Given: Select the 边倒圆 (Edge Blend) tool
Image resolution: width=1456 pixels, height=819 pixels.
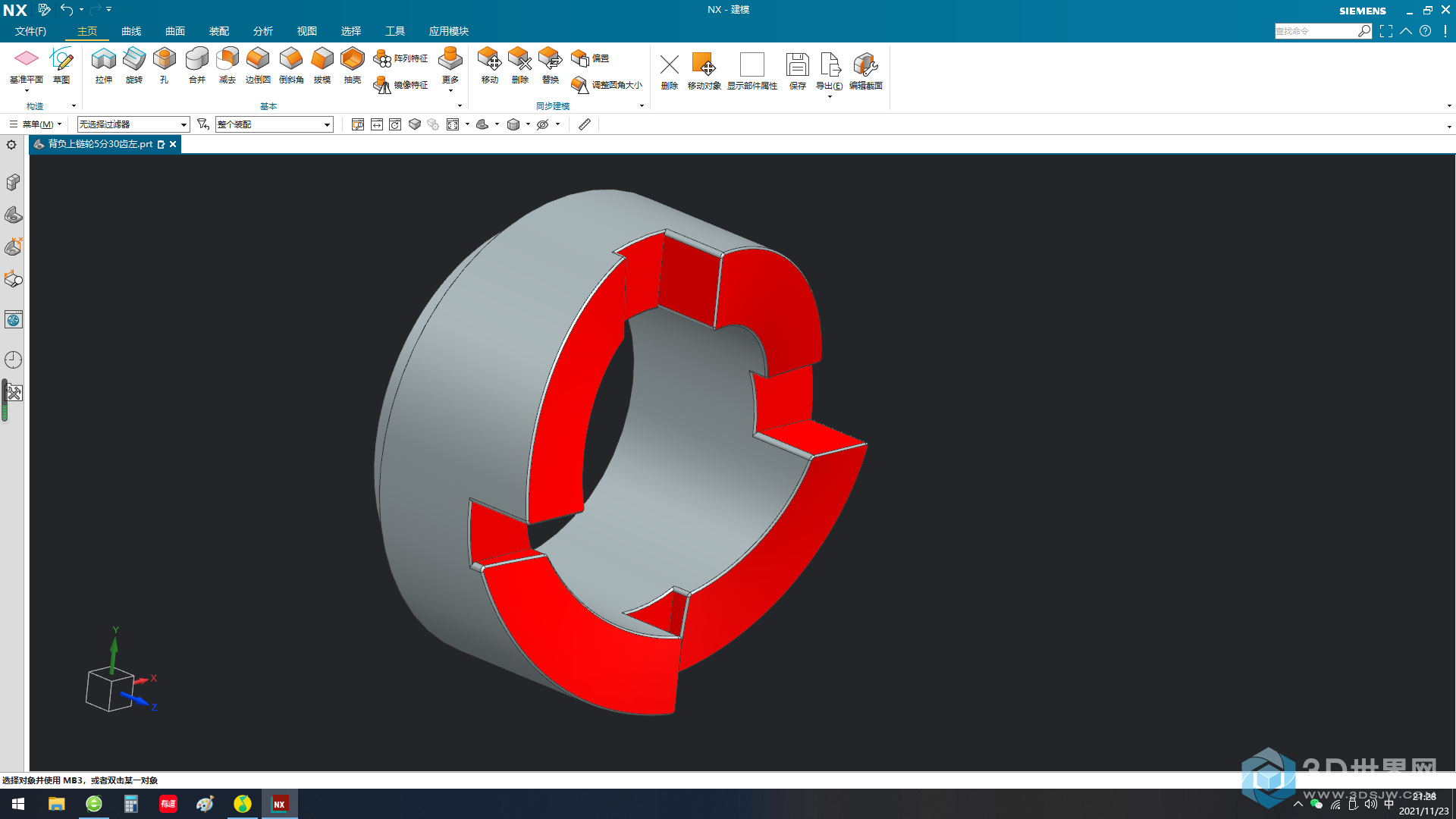Looking at the screenshot, I should click(258, 65).
